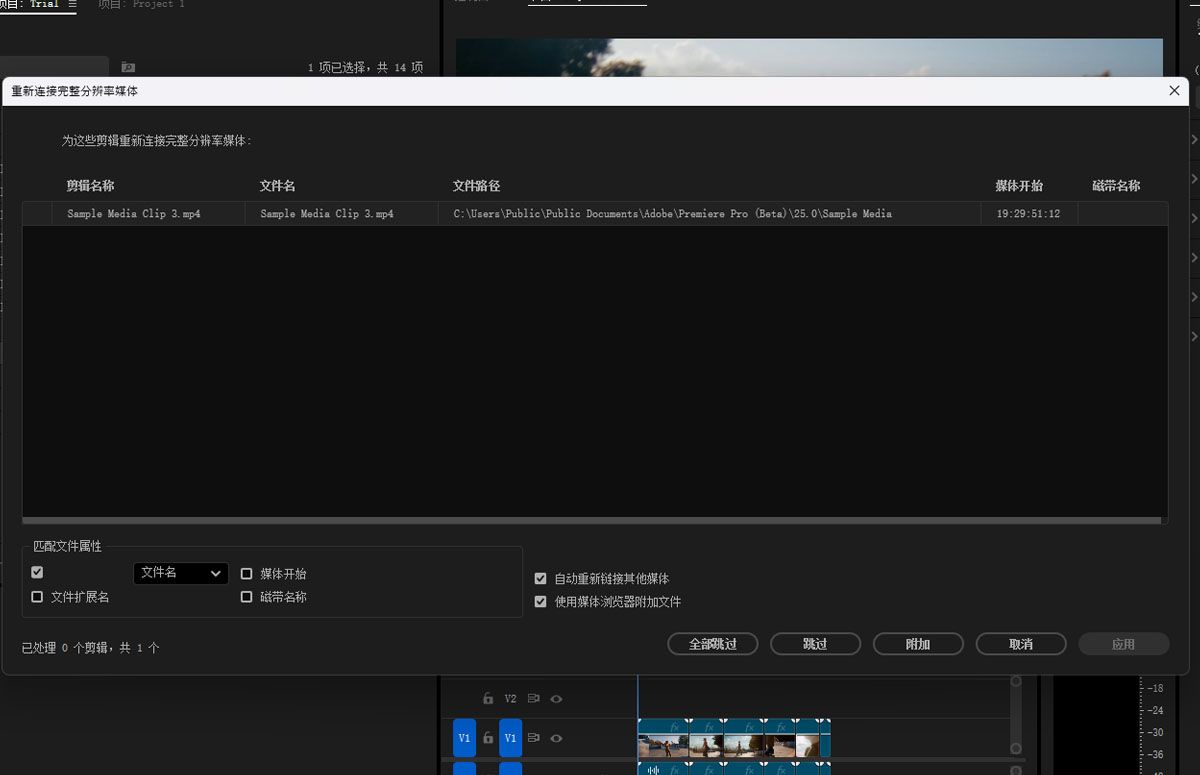Select the first video clip on V1
Image resolution: width=1200 pixels, height=775 pixels.
663,740
